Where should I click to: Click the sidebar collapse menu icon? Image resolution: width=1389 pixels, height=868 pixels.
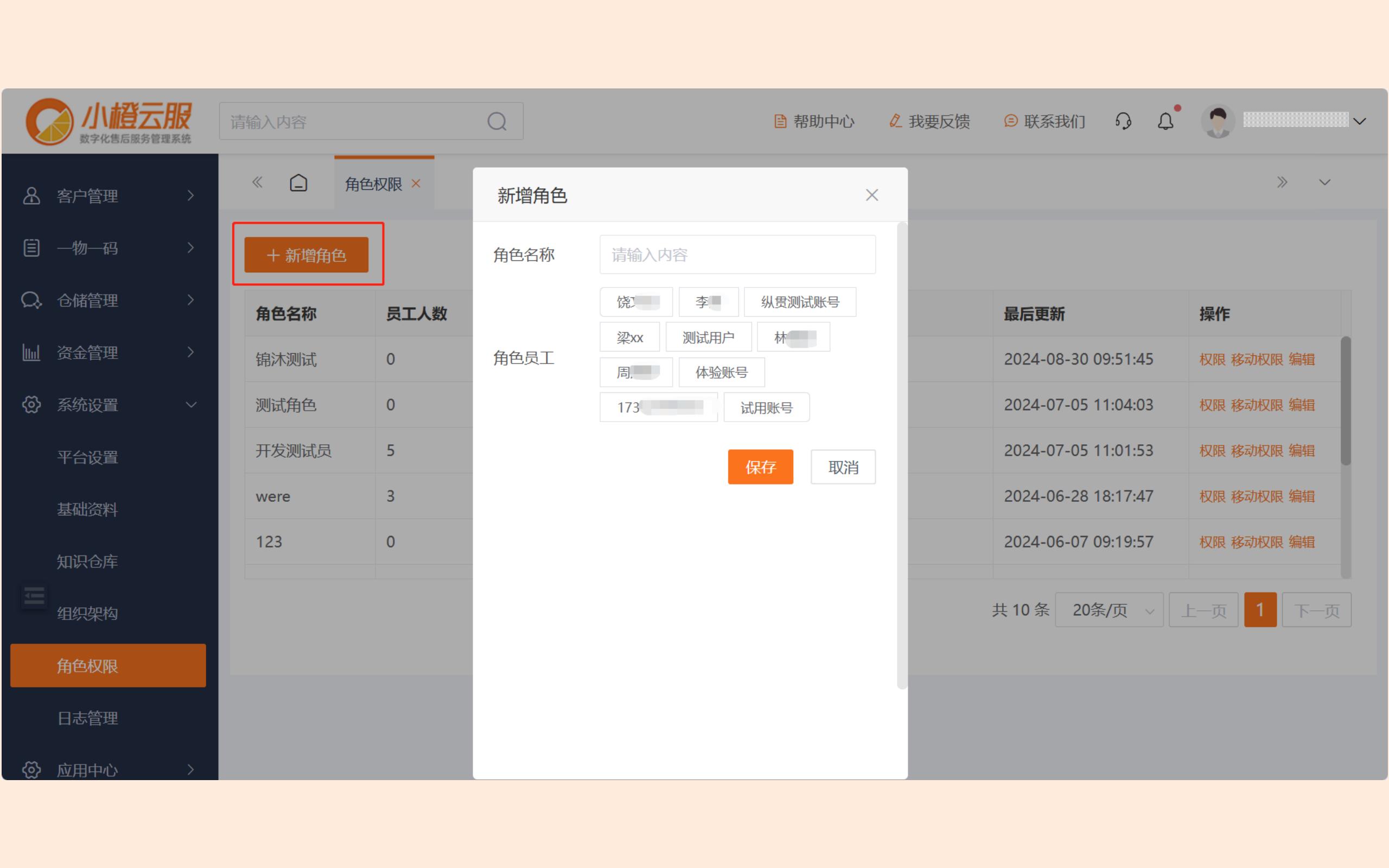click(34, 596)
